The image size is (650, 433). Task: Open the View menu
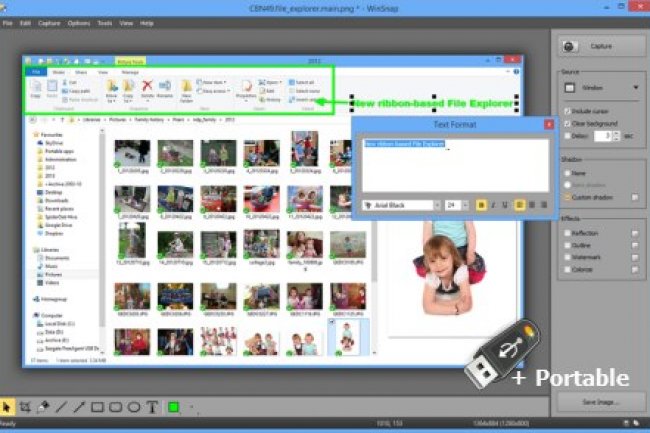click(126, 23)
